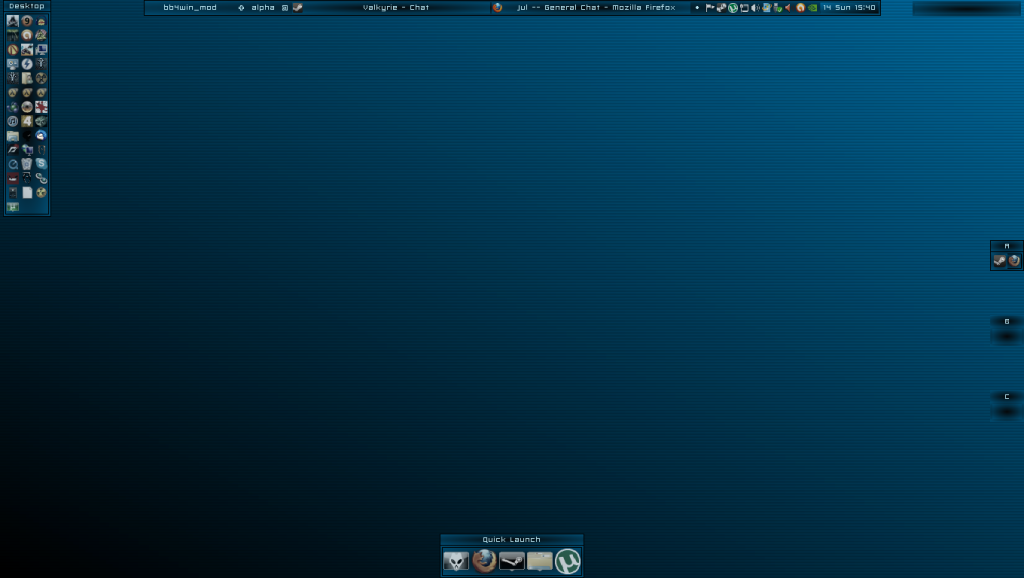Click the NVIDIA icon in system tray

pyautogui.click(x=812, y=8)
